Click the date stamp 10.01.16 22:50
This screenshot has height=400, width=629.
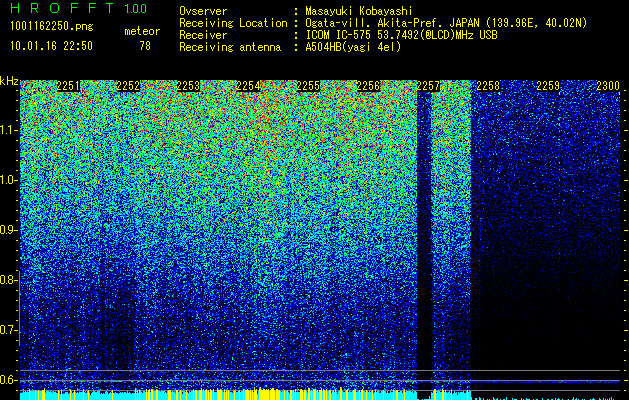point(51,46)
